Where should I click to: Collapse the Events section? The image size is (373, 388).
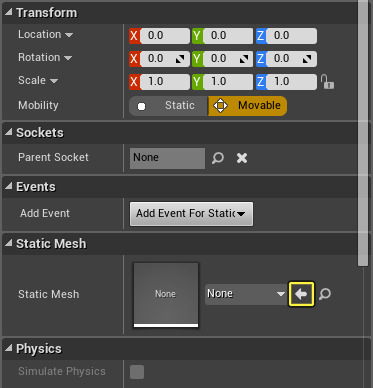click(9, 186)
